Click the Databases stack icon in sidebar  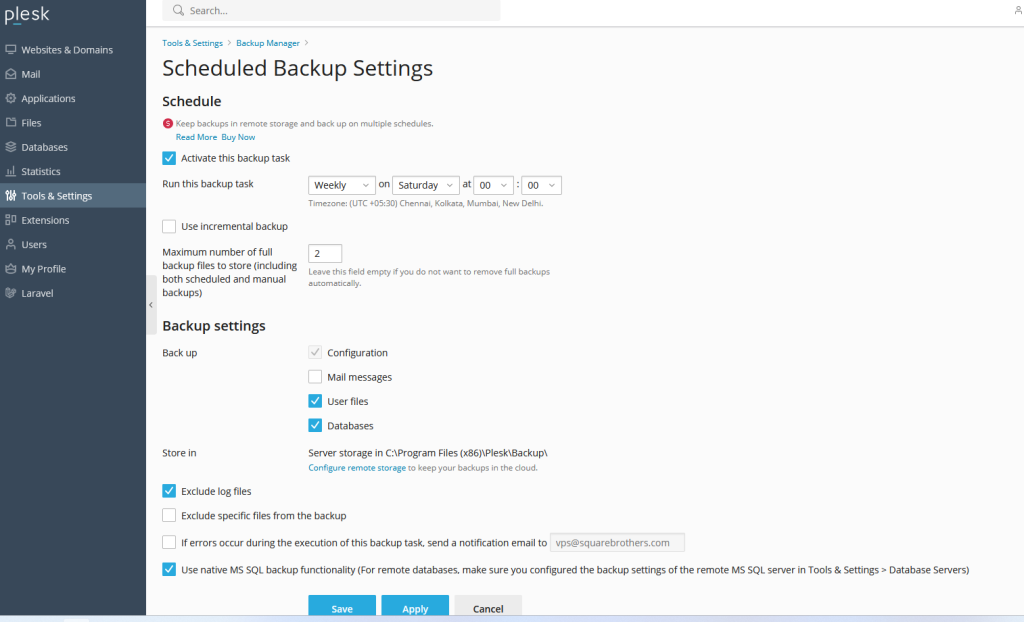pyautogui.click(x=11, y=147)
